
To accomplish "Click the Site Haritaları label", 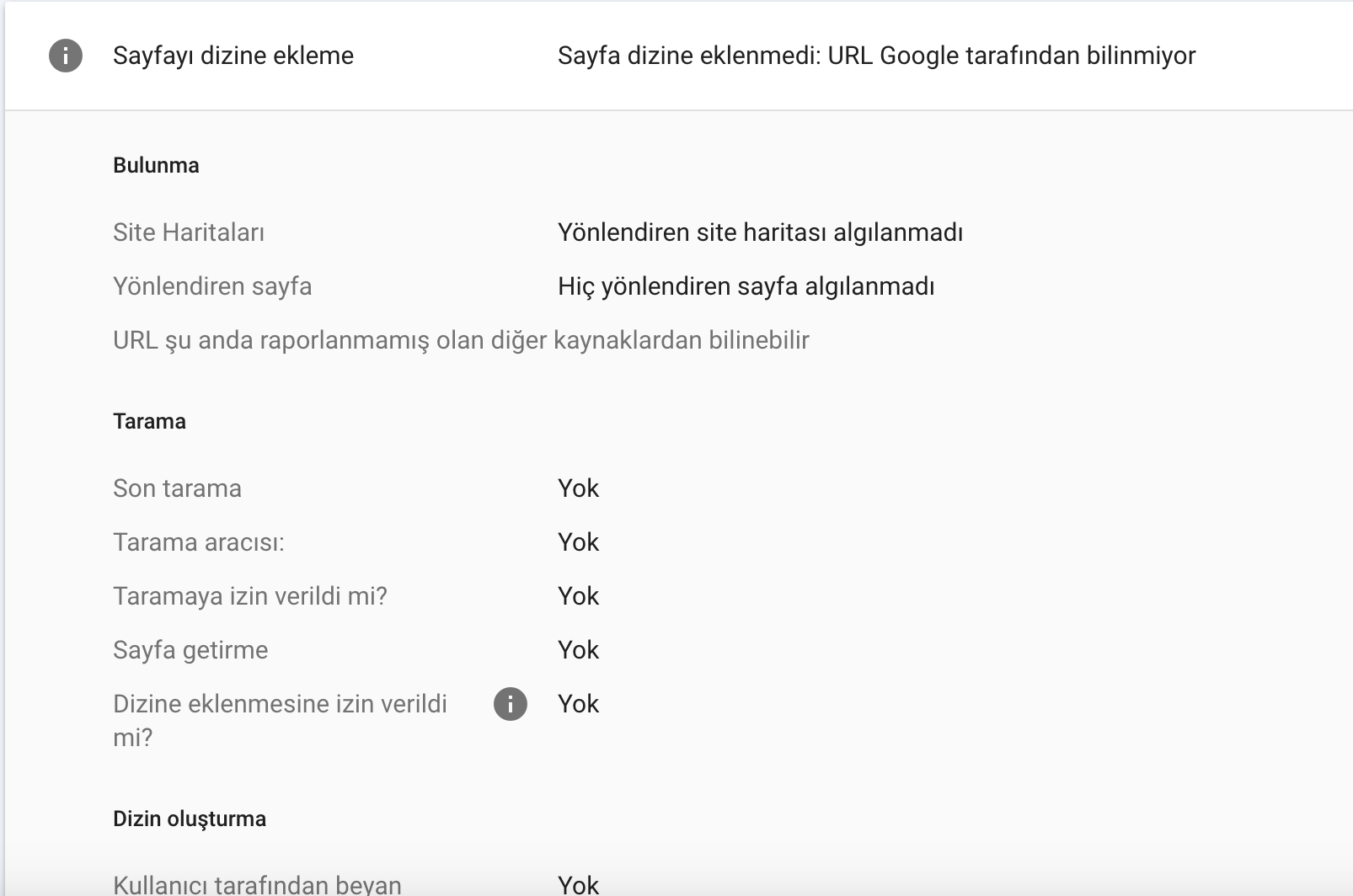I will click(189, 232).
